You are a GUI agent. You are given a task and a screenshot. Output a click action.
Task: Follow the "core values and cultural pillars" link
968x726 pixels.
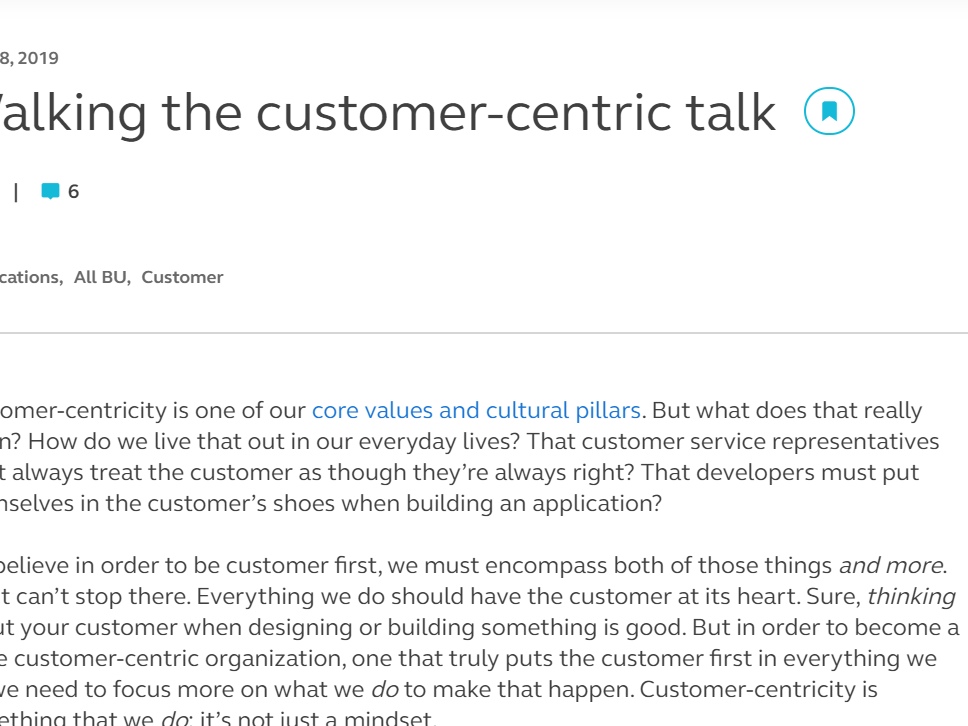(477, 411)
